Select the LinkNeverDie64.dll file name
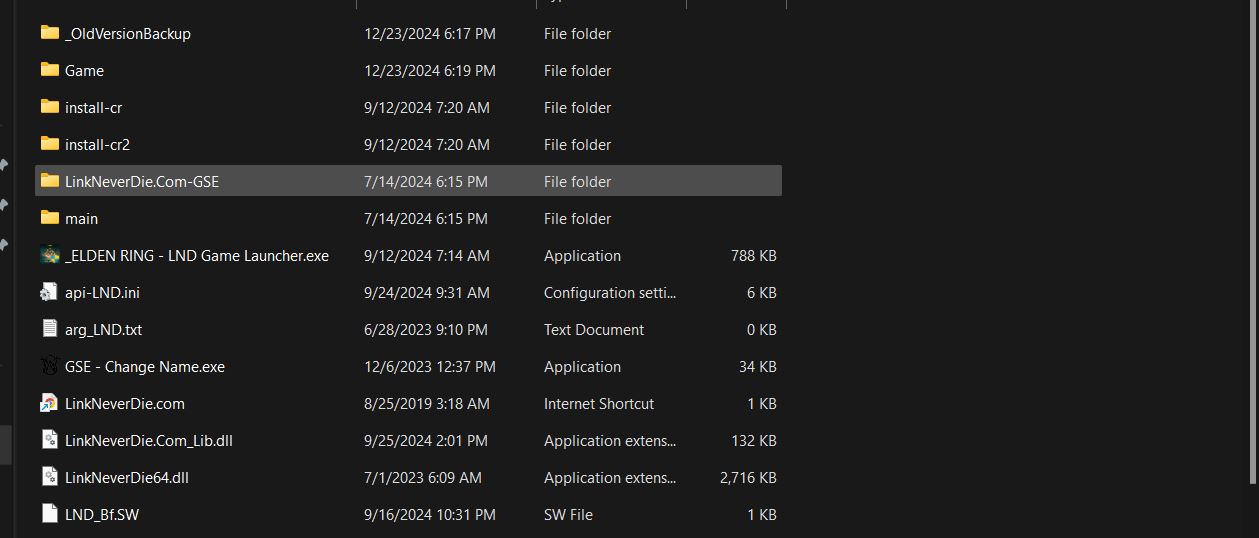 point(126,478)
